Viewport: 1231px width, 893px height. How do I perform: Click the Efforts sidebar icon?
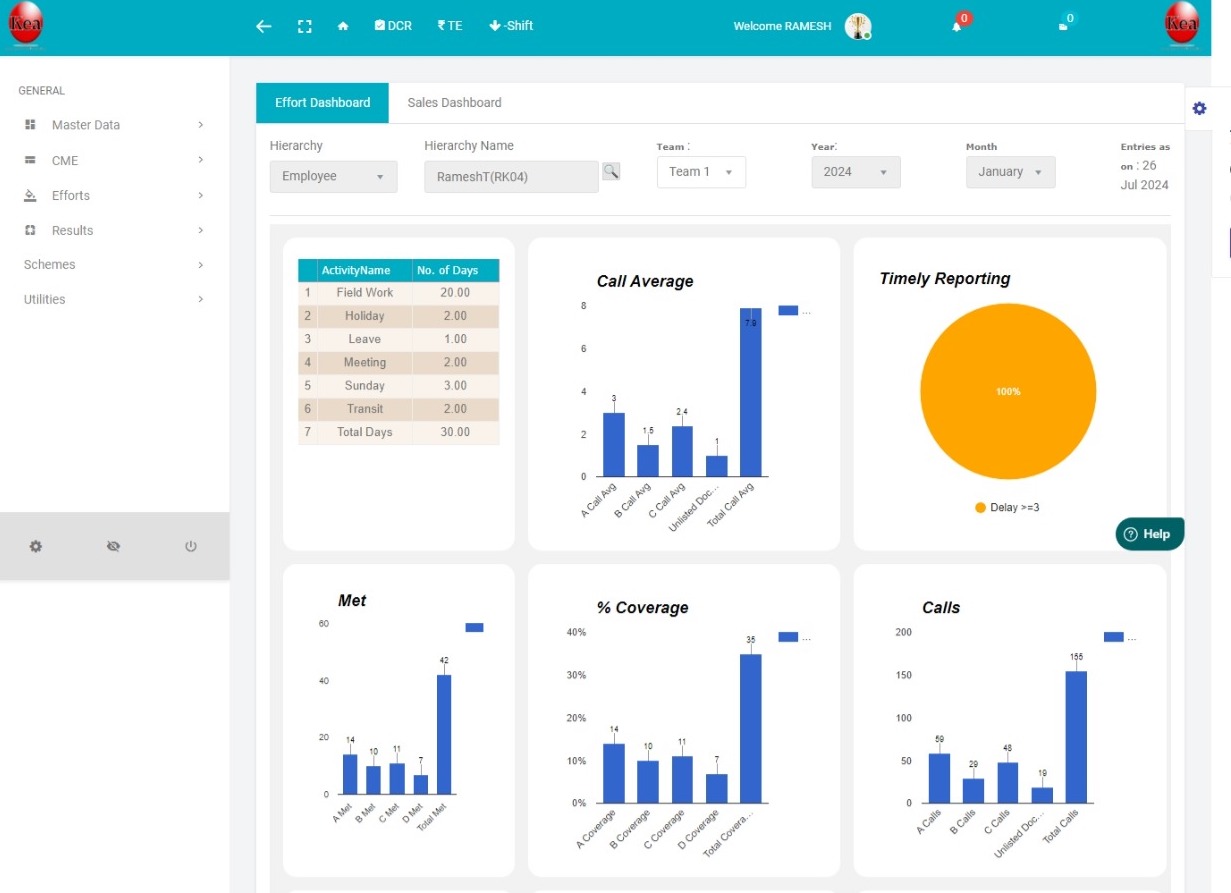[x=31, y=195]
